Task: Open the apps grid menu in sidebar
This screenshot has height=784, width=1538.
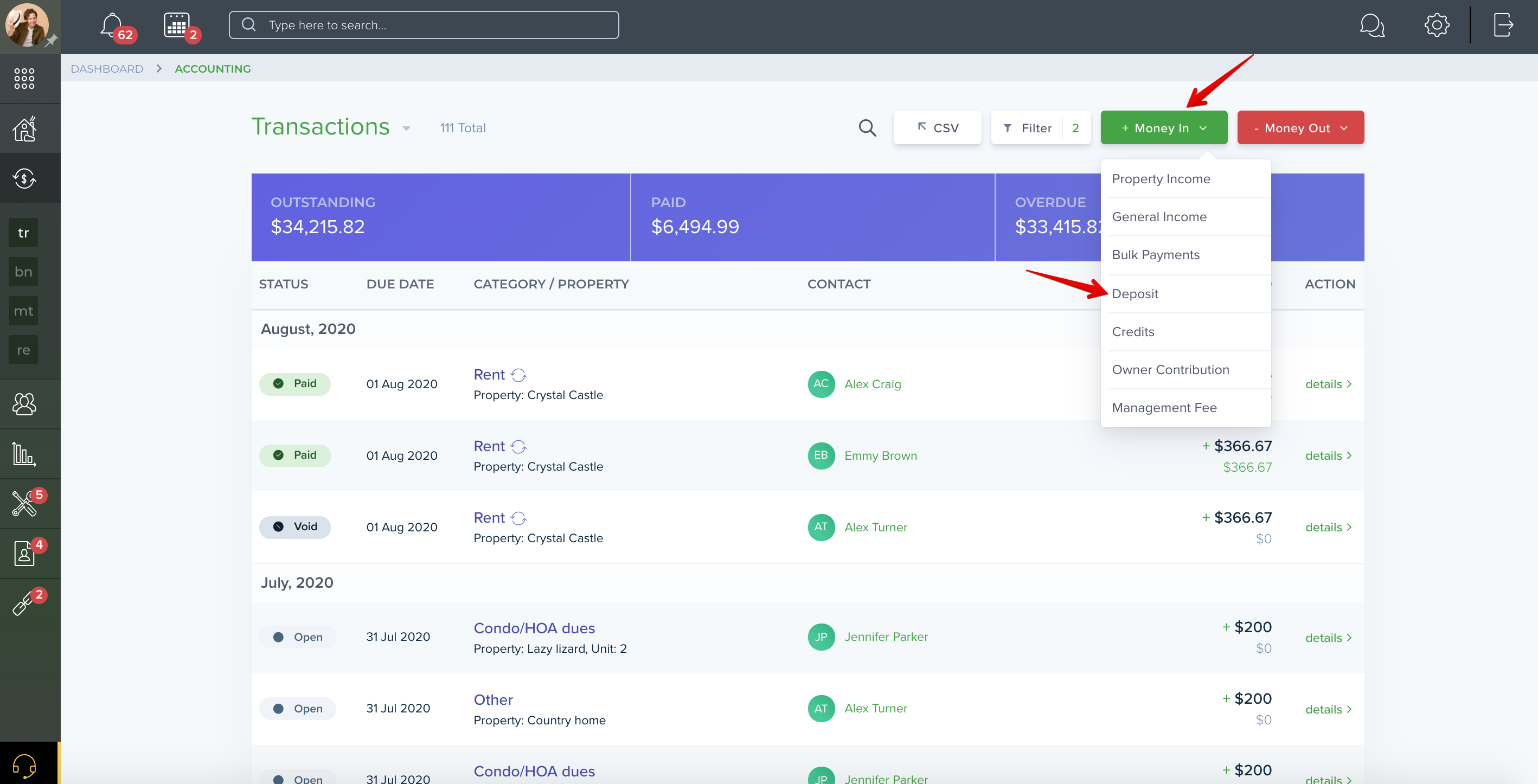Action: (x=24, y=78)
